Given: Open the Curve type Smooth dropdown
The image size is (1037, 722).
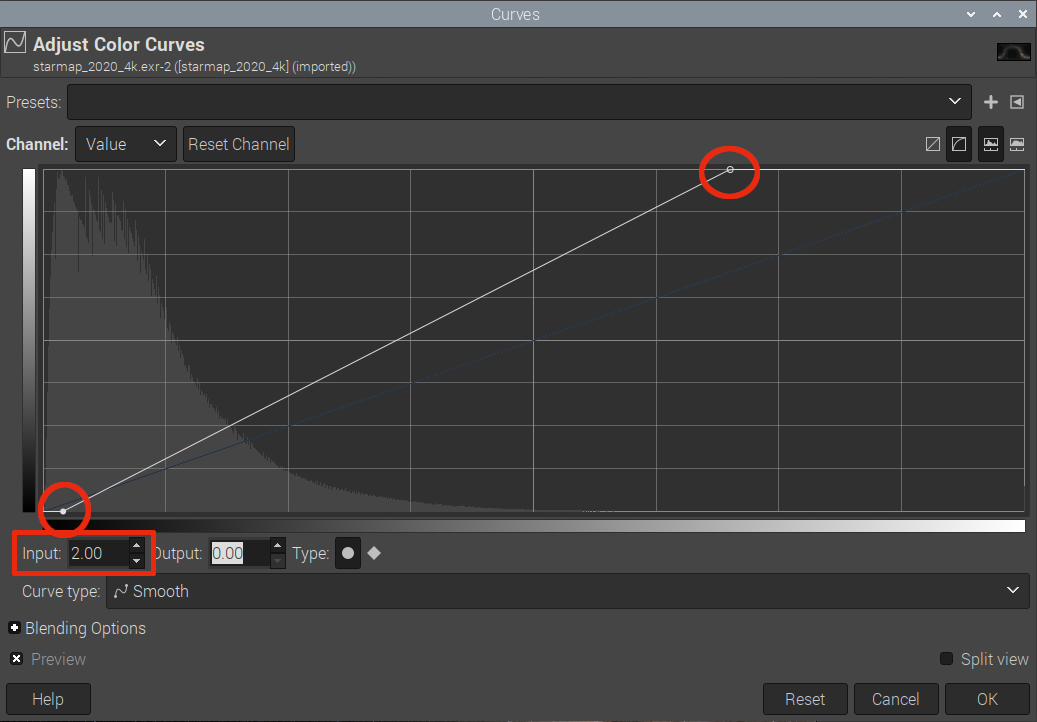Looking at the screenshot, I should [568, 591].
